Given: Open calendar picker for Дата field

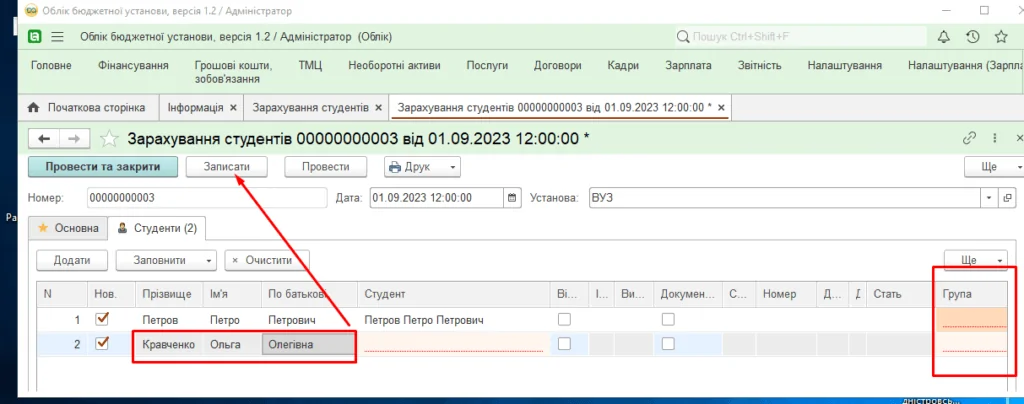Looking at the screenshot, I should [x=512, y=198].
